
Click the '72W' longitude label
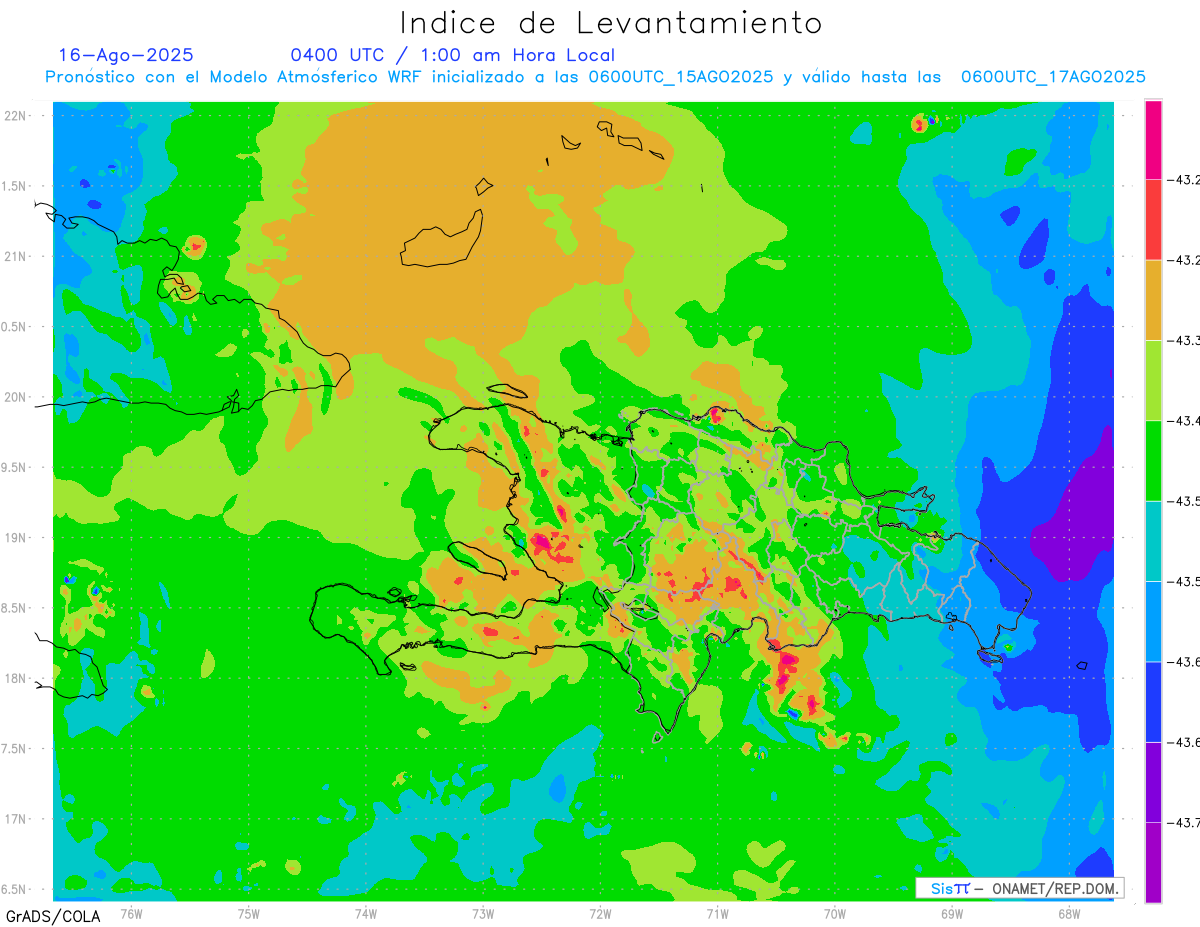coord(600,913)
